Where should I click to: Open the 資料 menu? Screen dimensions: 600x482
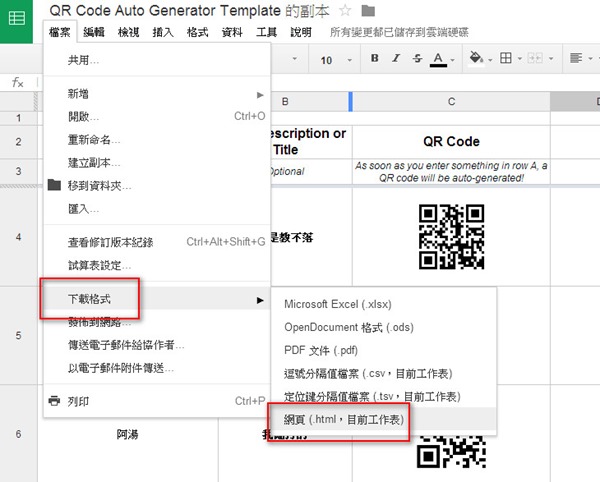coord(232,32)
